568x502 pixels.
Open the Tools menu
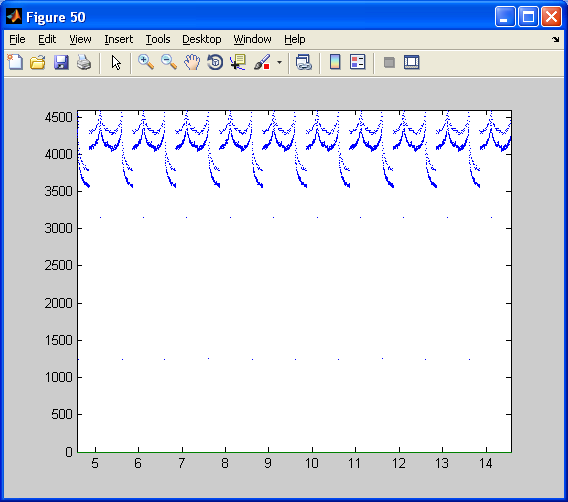(x=158, y=39)
